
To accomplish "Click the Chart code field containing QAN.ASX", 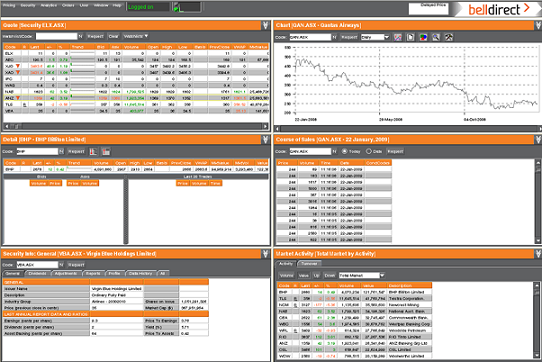I will (310, 37).
